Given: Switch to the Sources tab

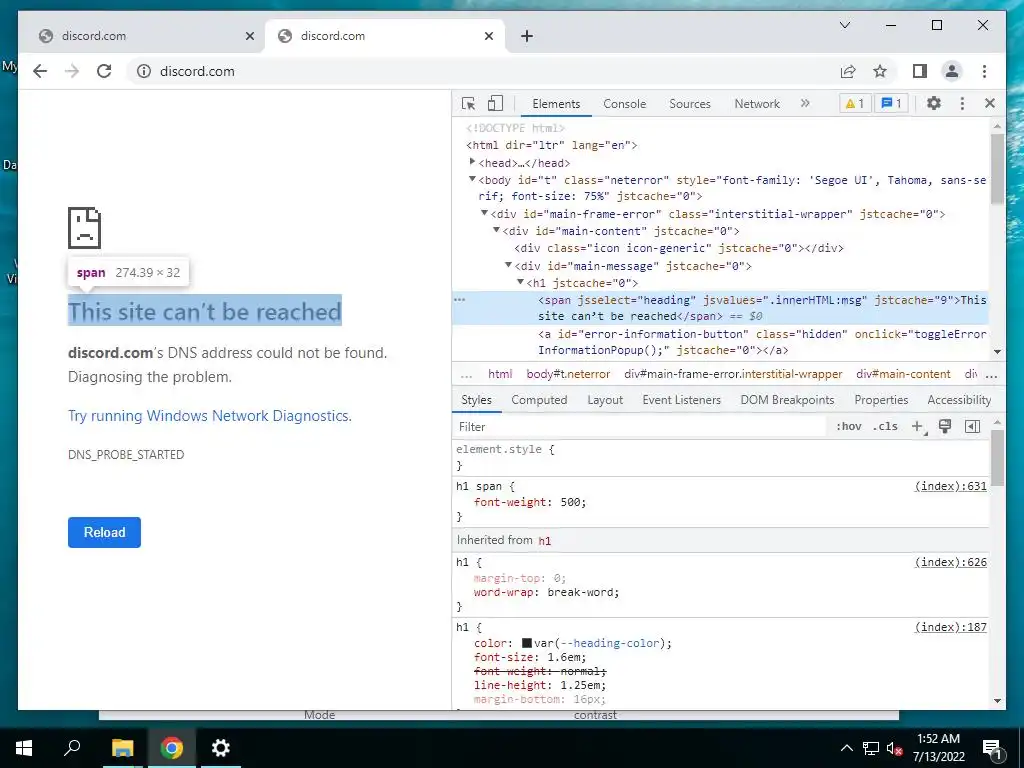Looking at the screenshot, I should [x=690, y=104].
